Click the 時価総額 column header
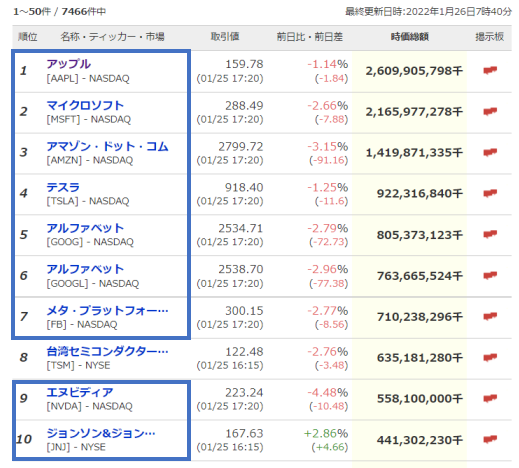 pyautogui.click(x=410, y=37)
